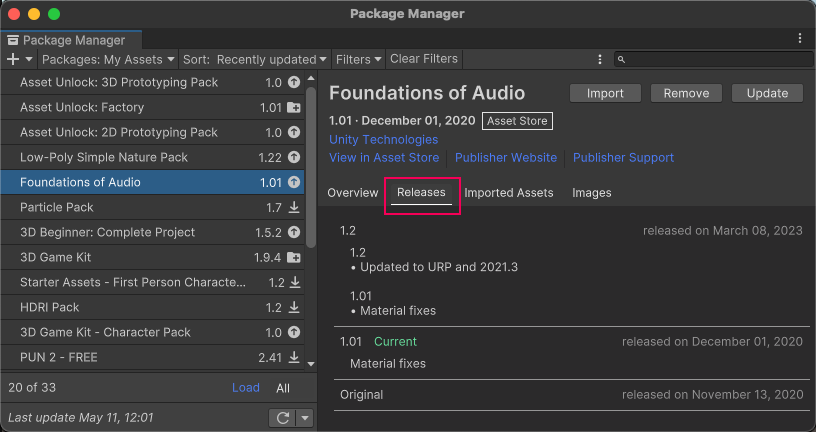Screen dimensions: 816x432
Task: Click update icon for 3D Beginner: Complete Project
Action: 294,232
